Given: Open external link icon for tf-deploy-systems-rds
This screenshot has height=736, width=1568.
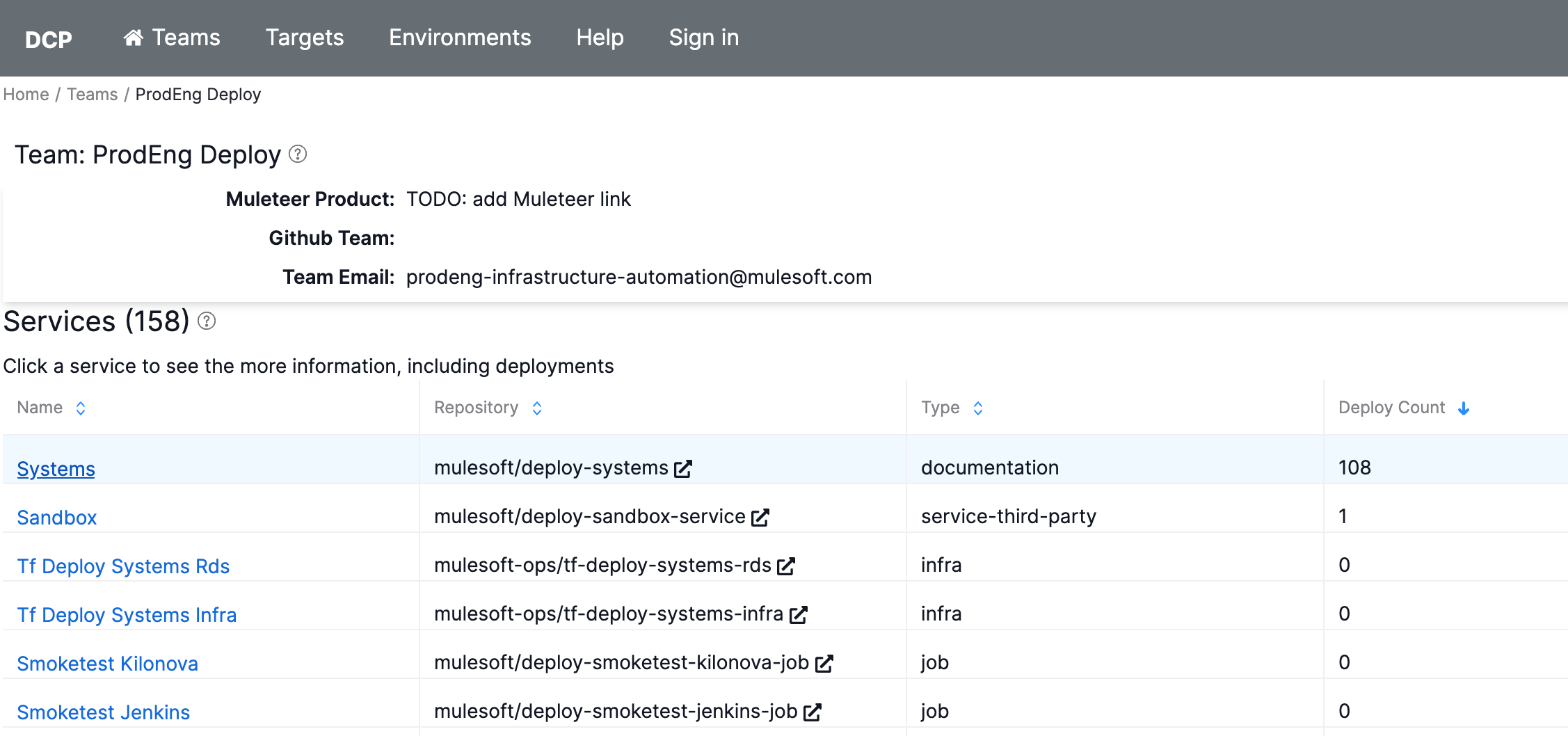Looking at the screenshot, I should click(786, 566).
